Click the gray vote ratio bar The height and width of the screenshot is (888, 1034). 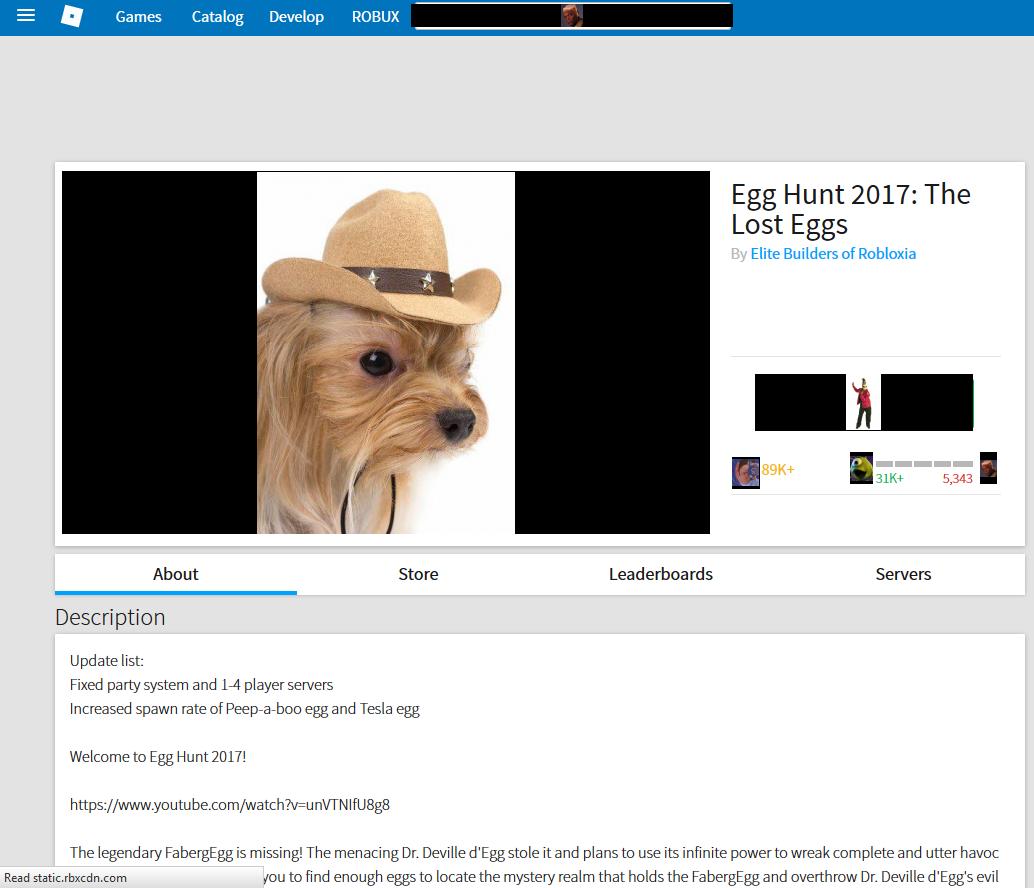(923, 464)
